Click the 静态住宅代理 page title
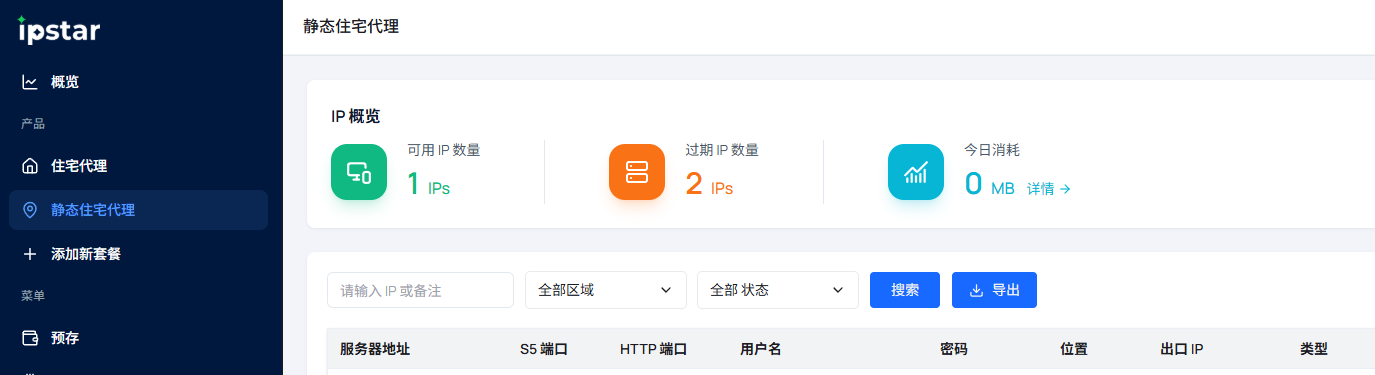The width and height of the screenshot is (1375, 375). 351,26
